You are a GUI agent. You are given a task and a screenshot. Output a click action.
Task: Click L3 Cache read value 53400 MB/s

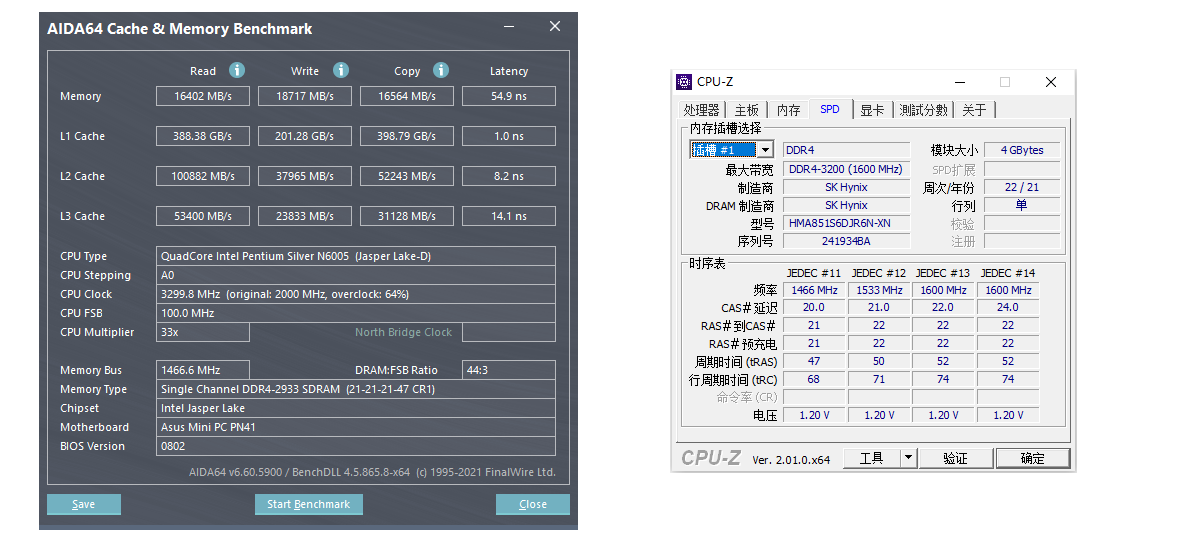click(203, 216)
